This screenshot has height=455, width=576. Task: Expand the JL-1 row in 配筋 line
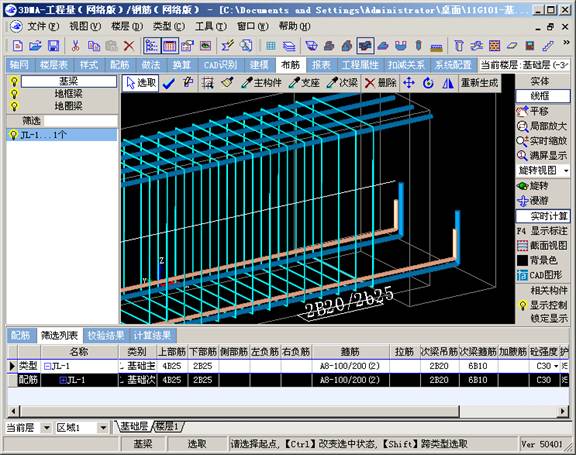tap(63, 380)
